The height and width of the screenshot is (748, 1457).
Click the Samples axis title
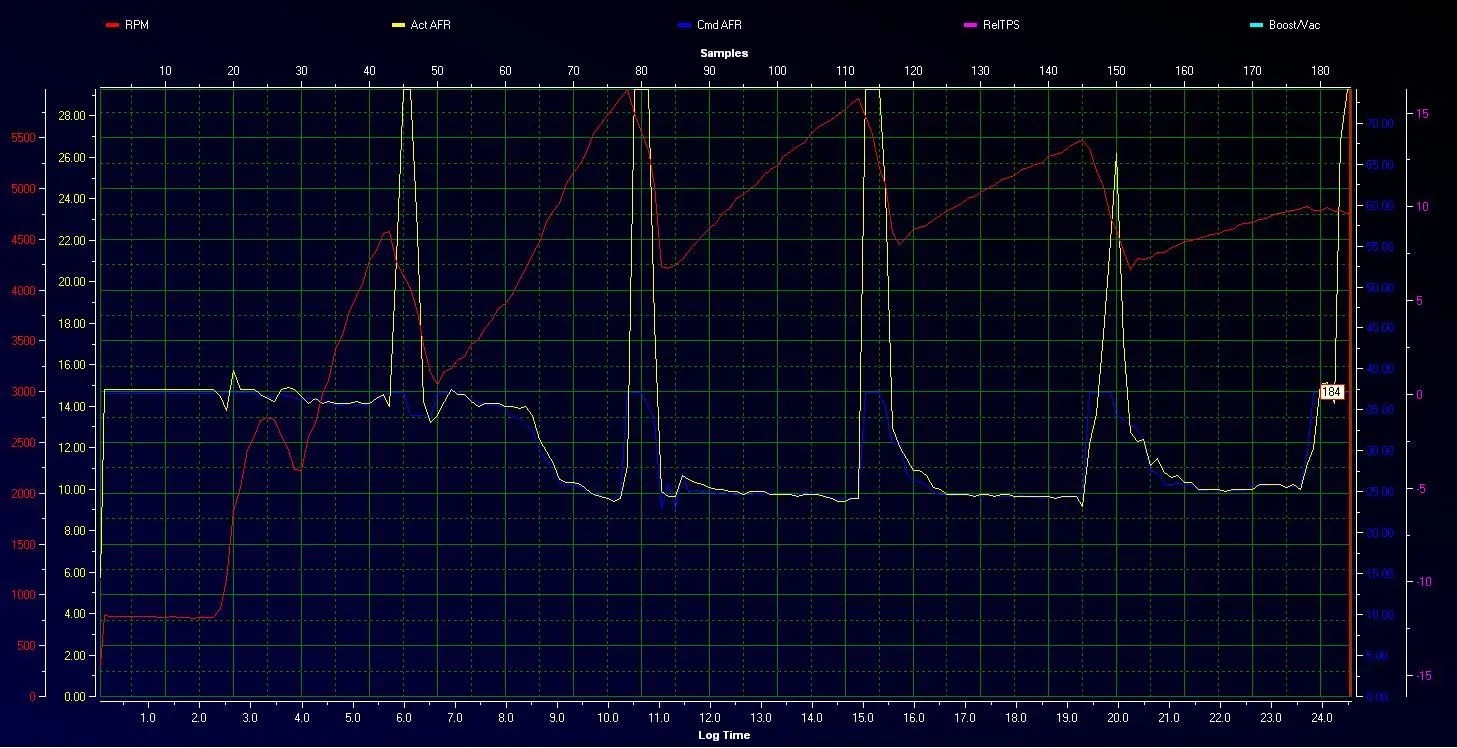pyautogui.click(x=723, y=53)
